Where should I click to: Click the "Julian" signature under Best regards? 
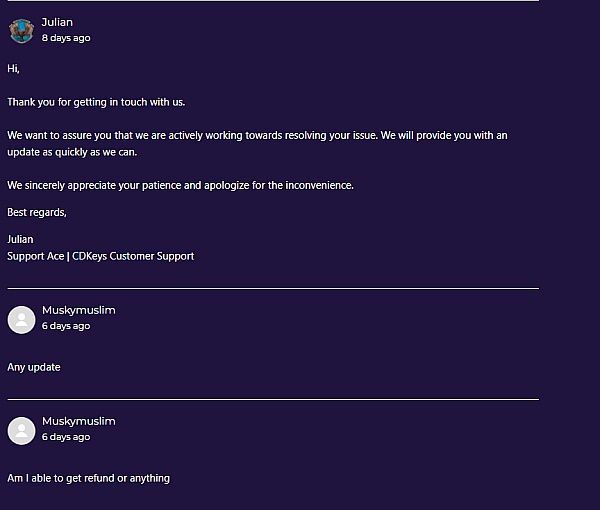20,239
